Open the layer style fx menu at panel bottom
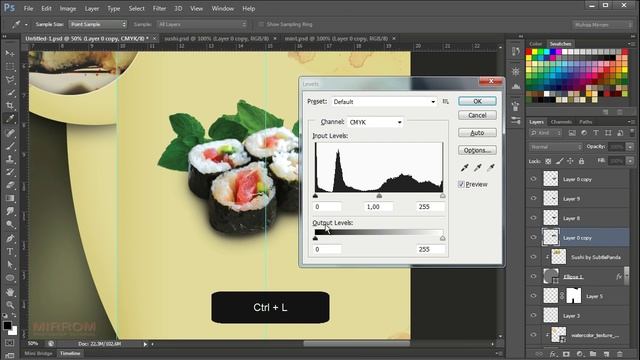The height and width of the screenshot is (360, 640). (553, 354)
